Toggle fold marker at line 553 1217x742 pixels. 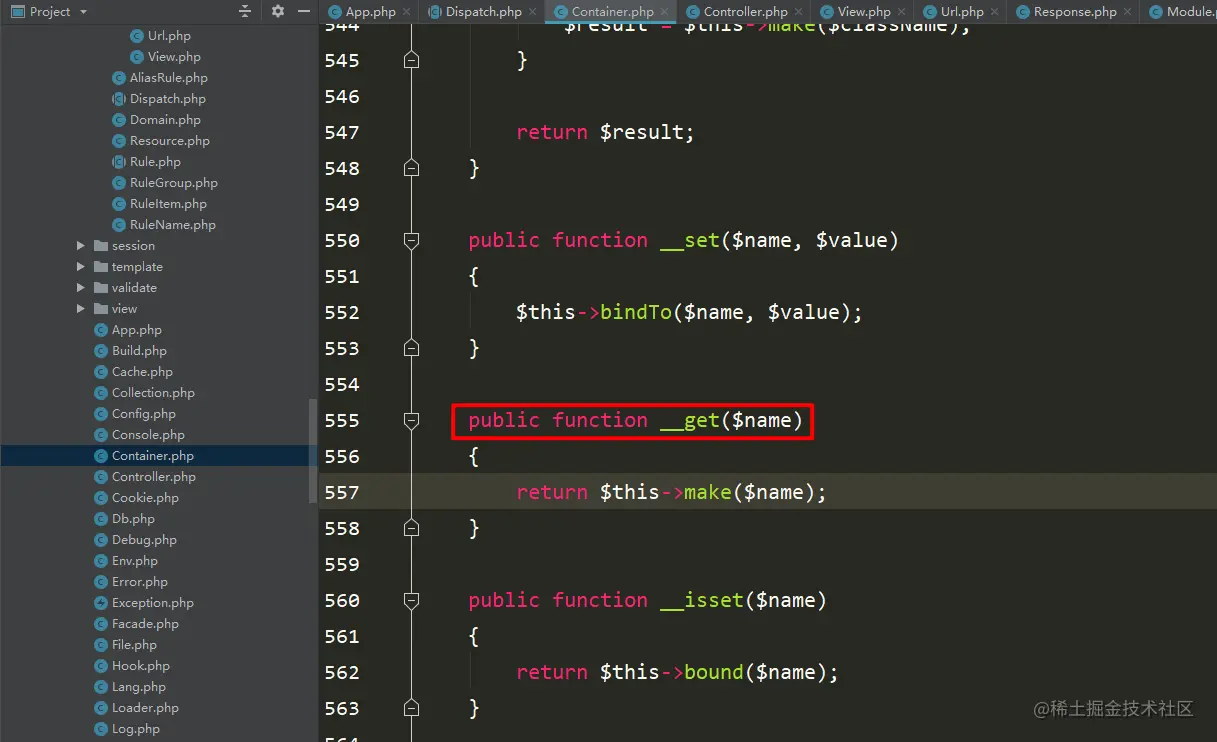click(411, 348)
